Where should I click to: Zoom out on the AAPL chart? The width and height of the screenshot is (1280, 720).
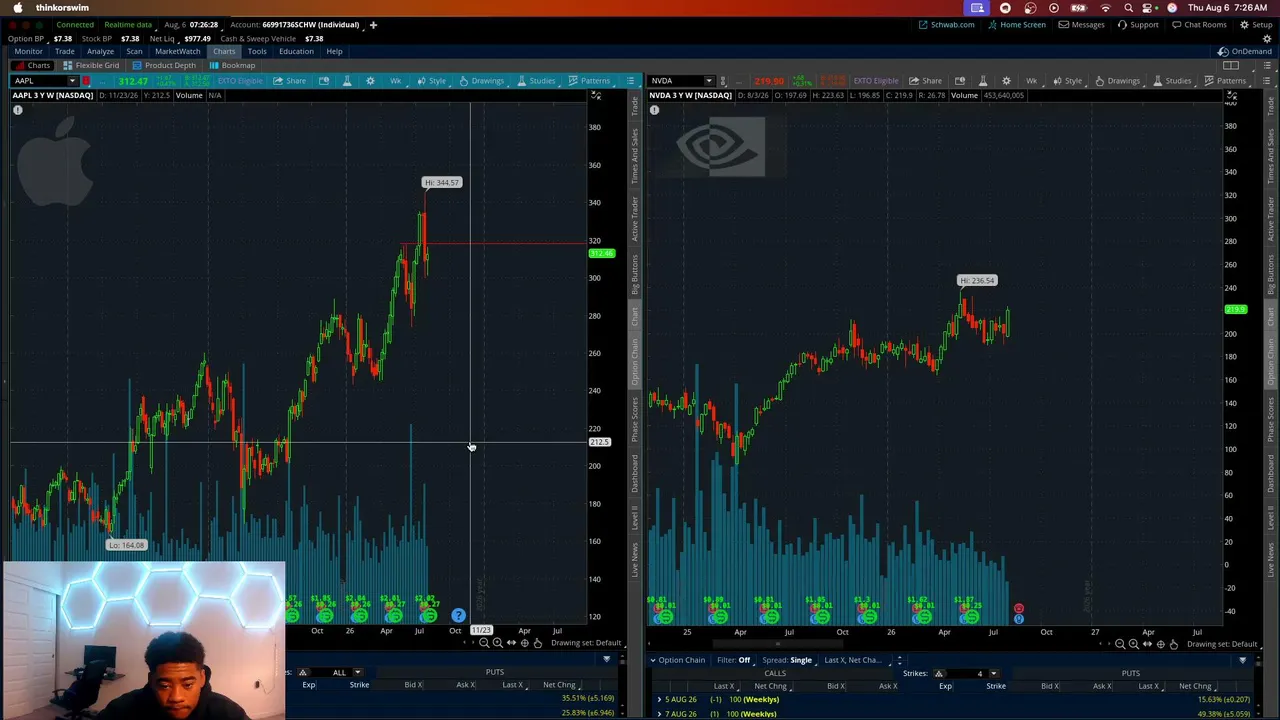click(484, 643)
